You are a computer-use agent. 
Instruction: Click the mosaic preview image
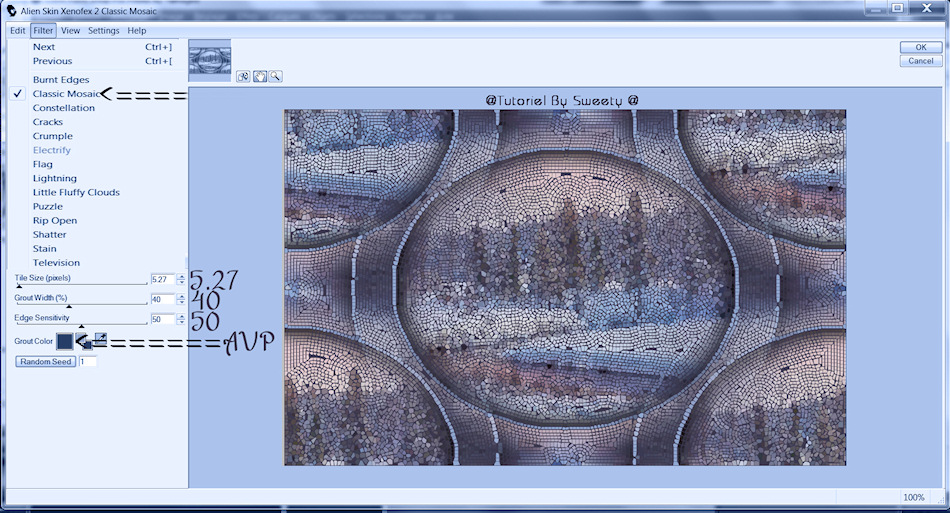pos(565,287)
